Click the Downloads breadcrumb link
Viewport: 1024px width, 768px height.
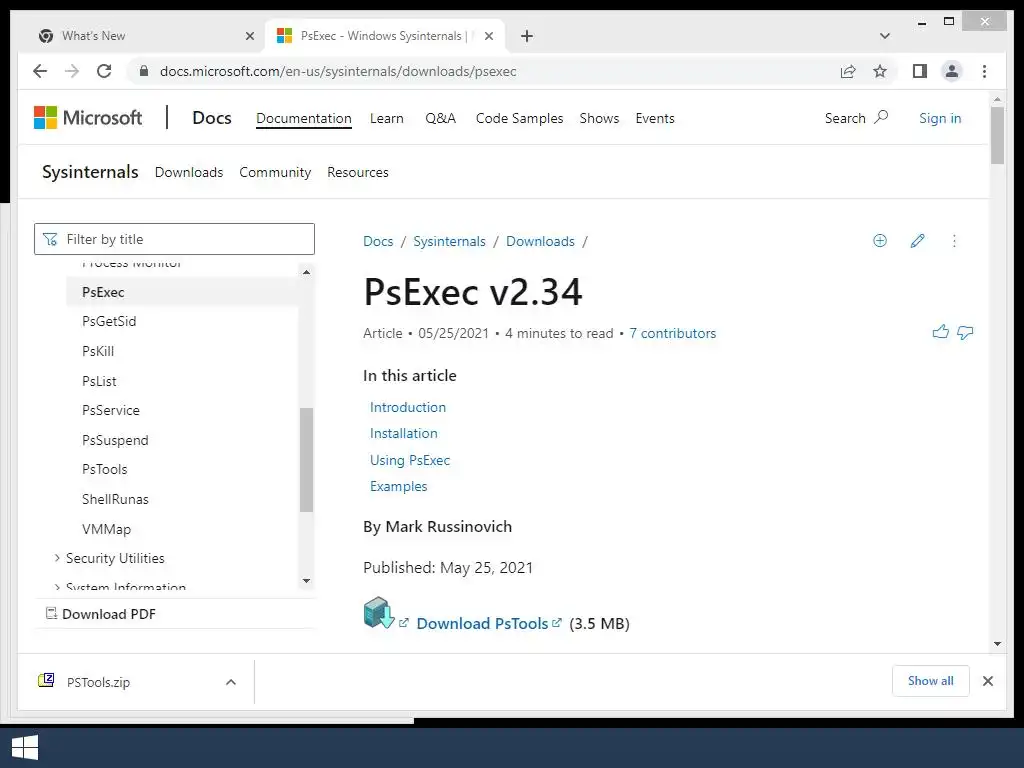(x=540, y=241)
